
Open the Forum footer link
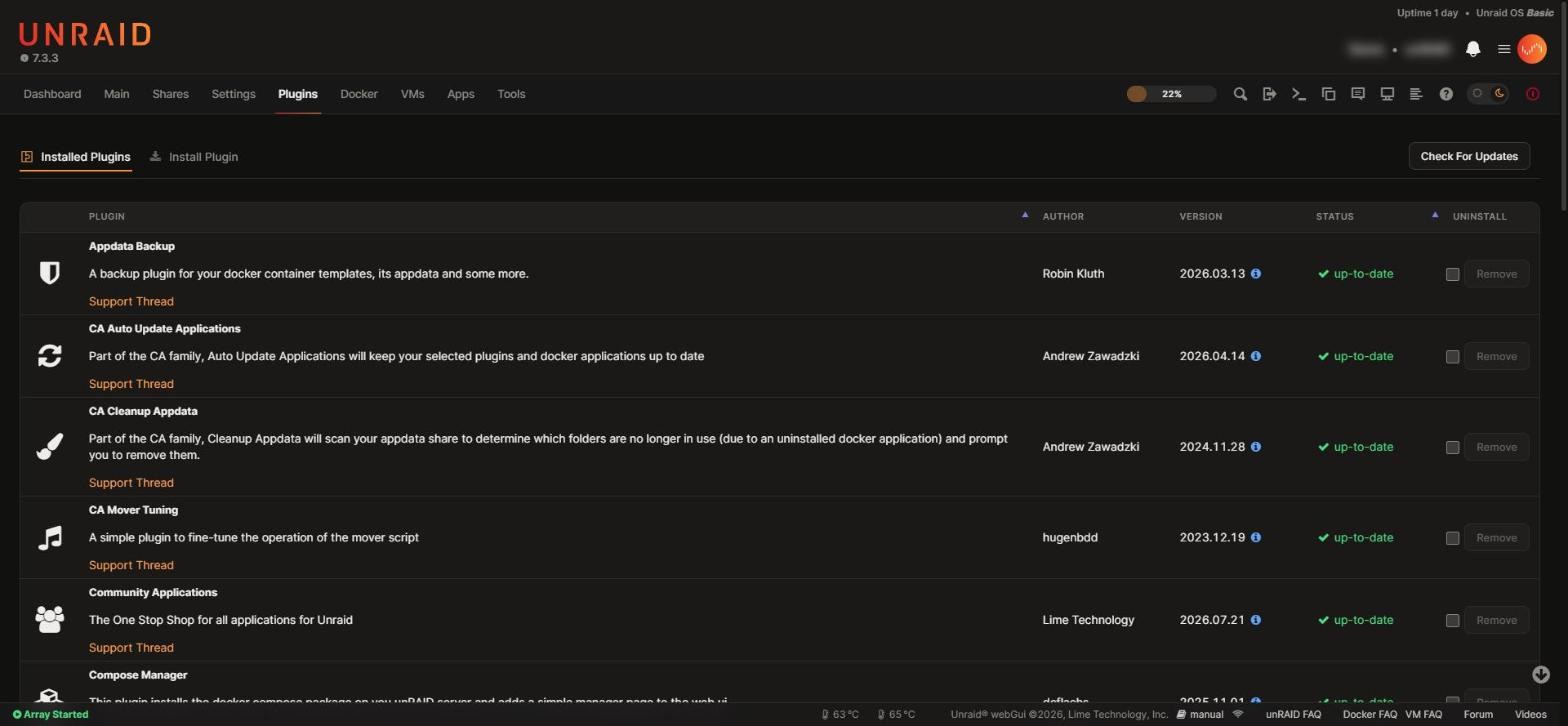tap(1478, 715)
